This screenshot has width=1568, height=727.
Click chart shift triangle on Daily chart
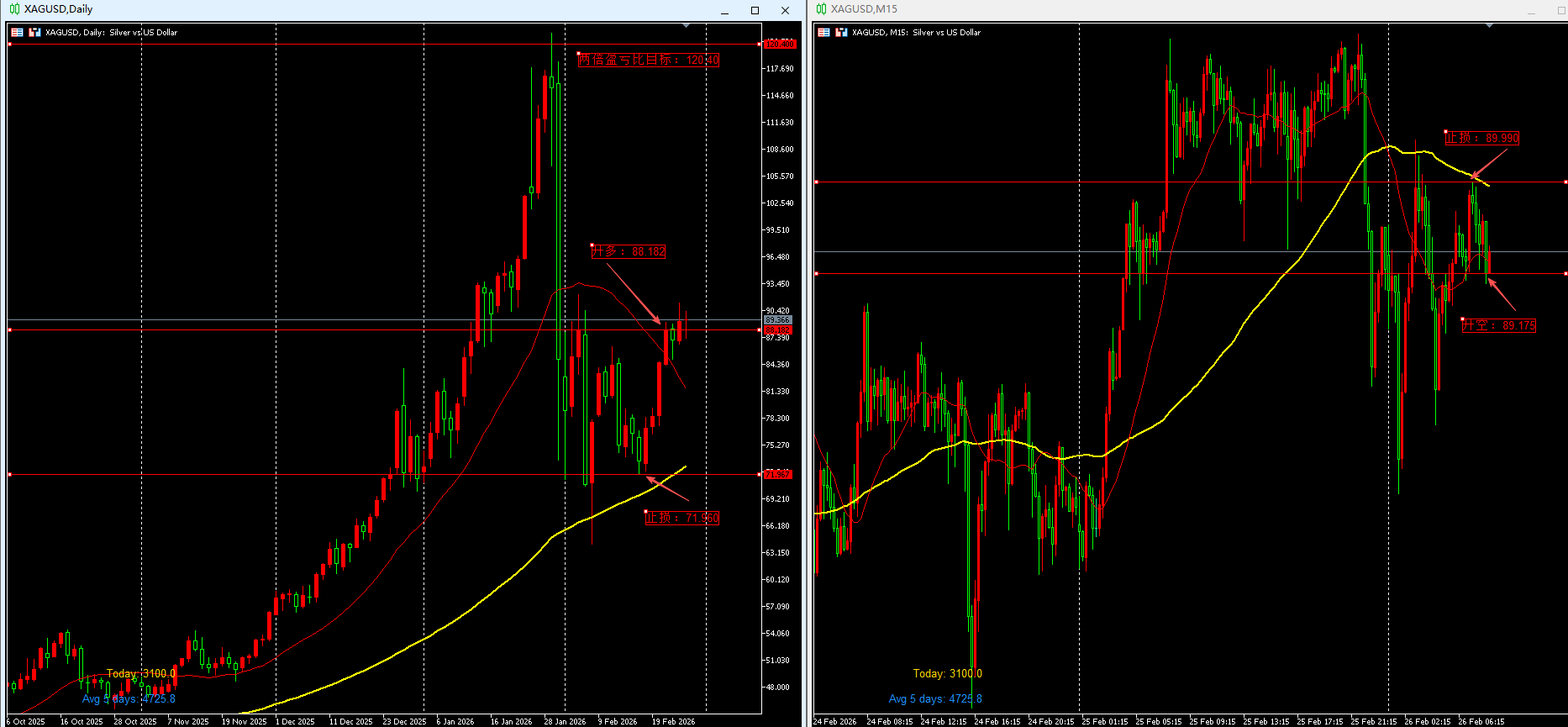(687, 26)
